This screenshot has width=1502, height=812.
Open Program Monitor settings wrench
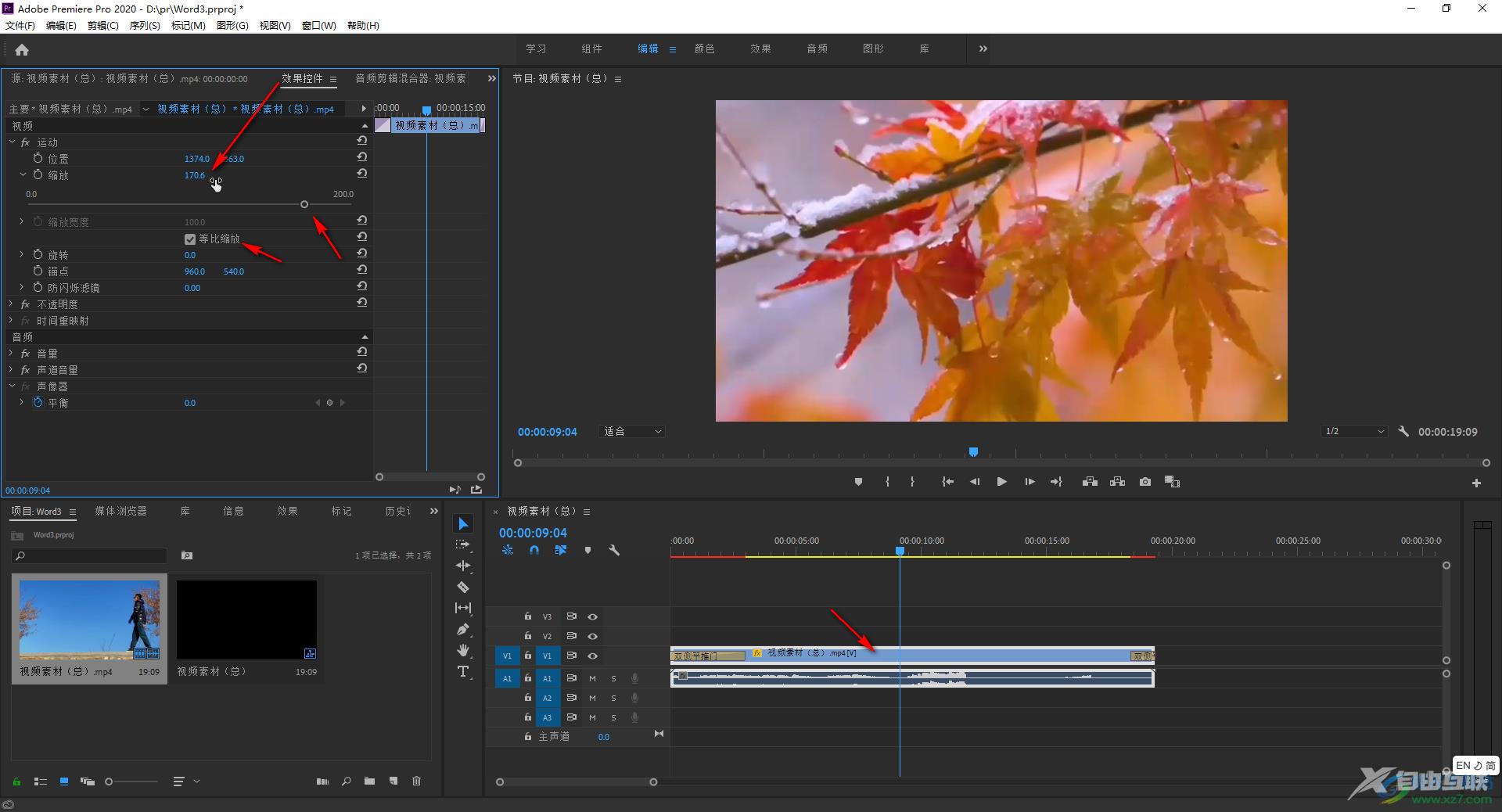(1403, 431)
